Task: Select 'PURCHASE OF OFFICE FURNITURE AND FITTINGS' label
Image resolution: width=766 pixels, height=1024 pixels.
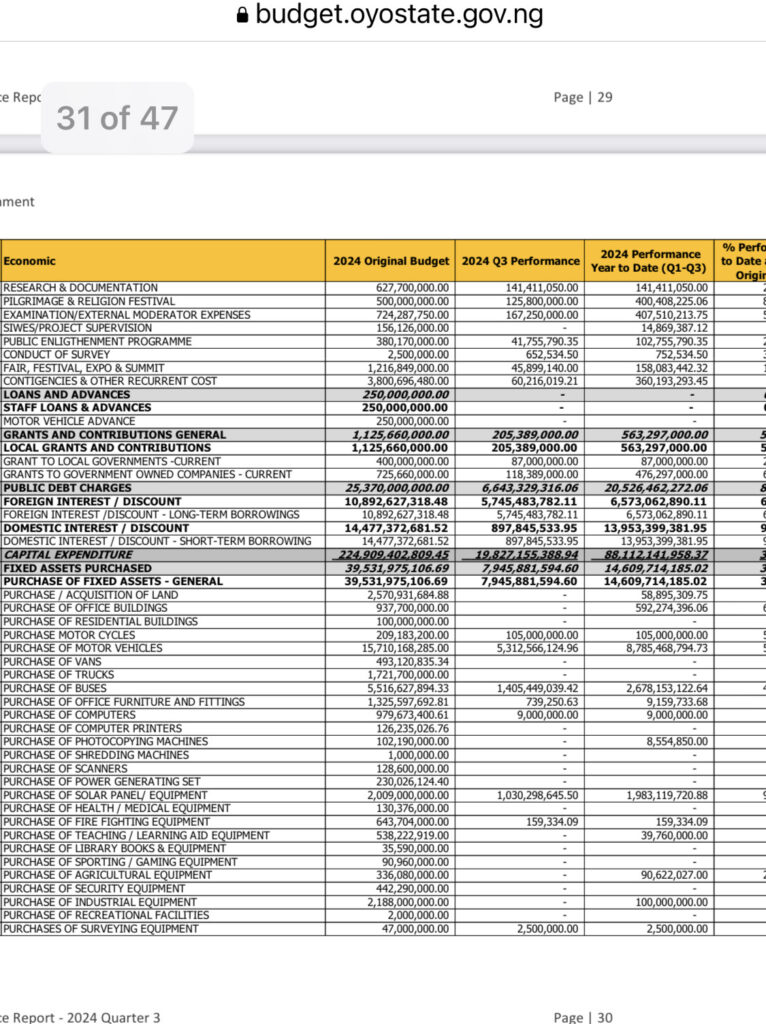Action: click(x=124, y=702)
